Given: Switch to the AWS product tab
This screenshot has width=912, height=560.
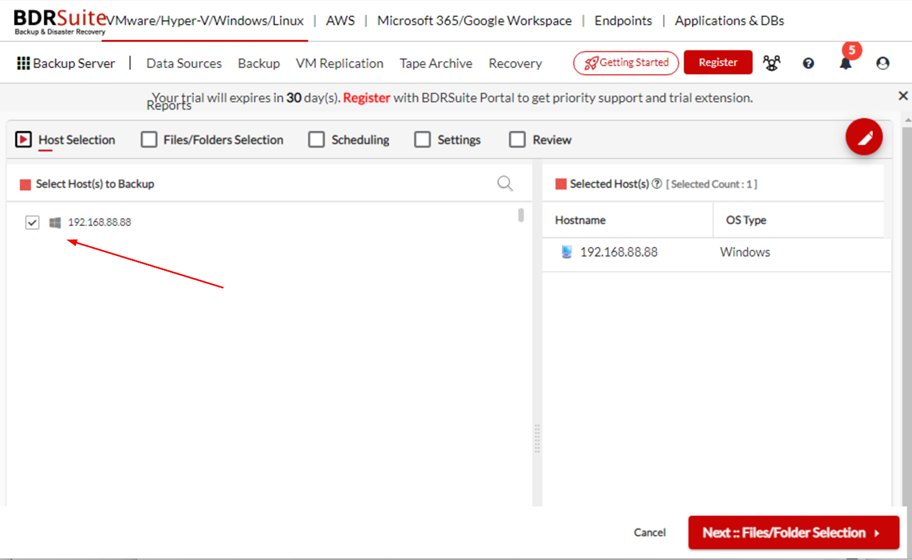Looking at the screenshot, I should point(340,20).
